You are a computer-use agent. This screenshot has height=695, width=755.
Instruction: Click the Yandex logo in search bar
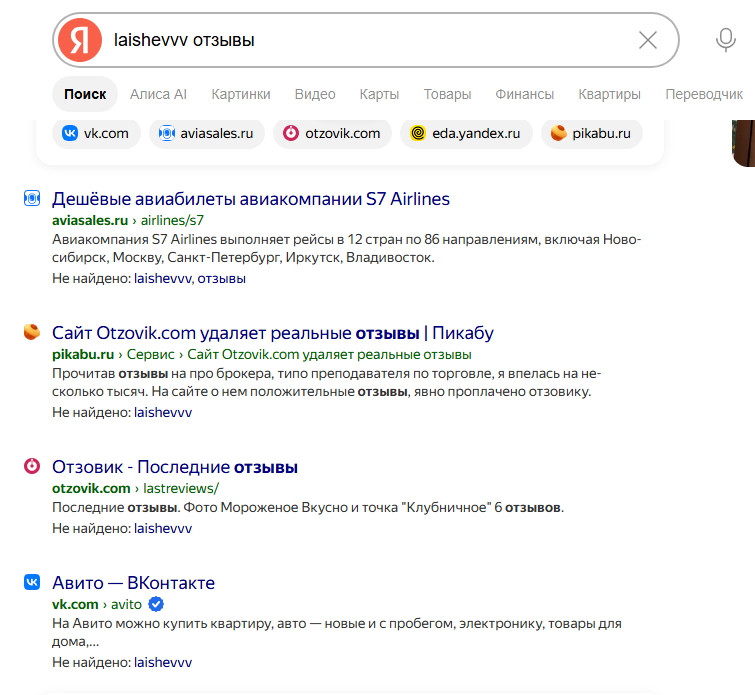(x=79, y=40)
